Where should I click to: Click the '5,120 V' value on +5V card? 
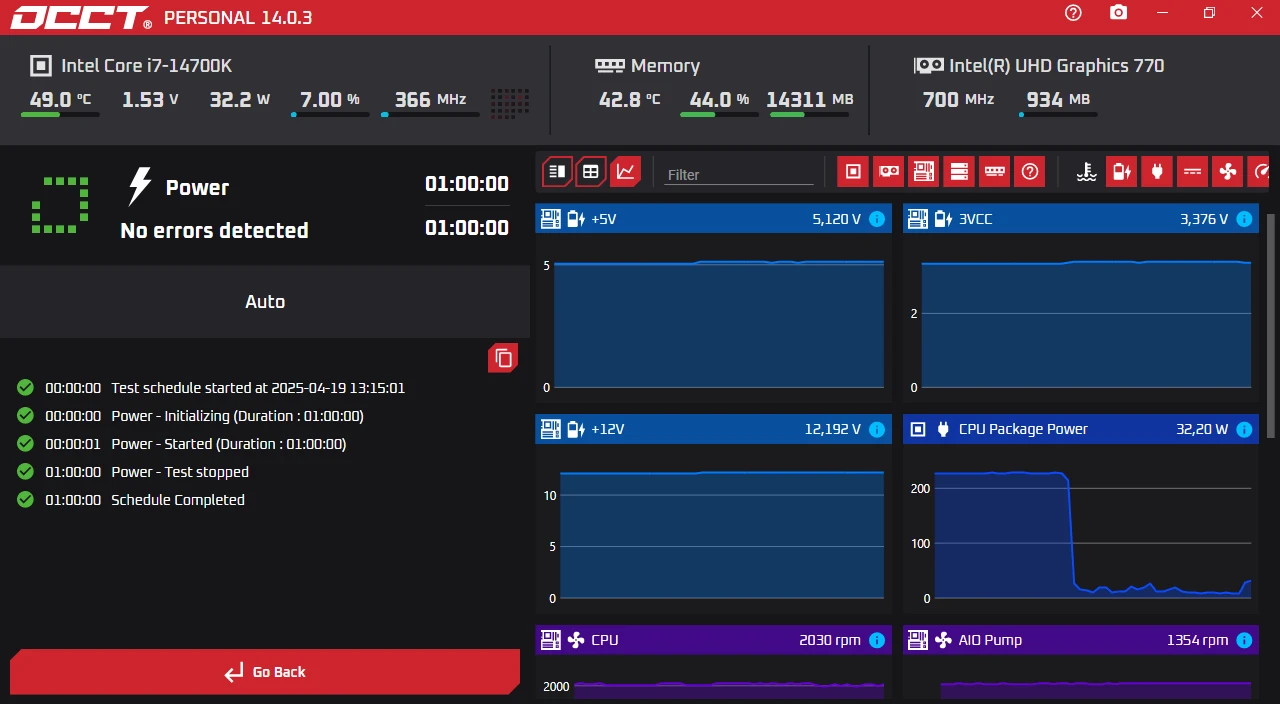pyautogui.click(x=837, y=219)
